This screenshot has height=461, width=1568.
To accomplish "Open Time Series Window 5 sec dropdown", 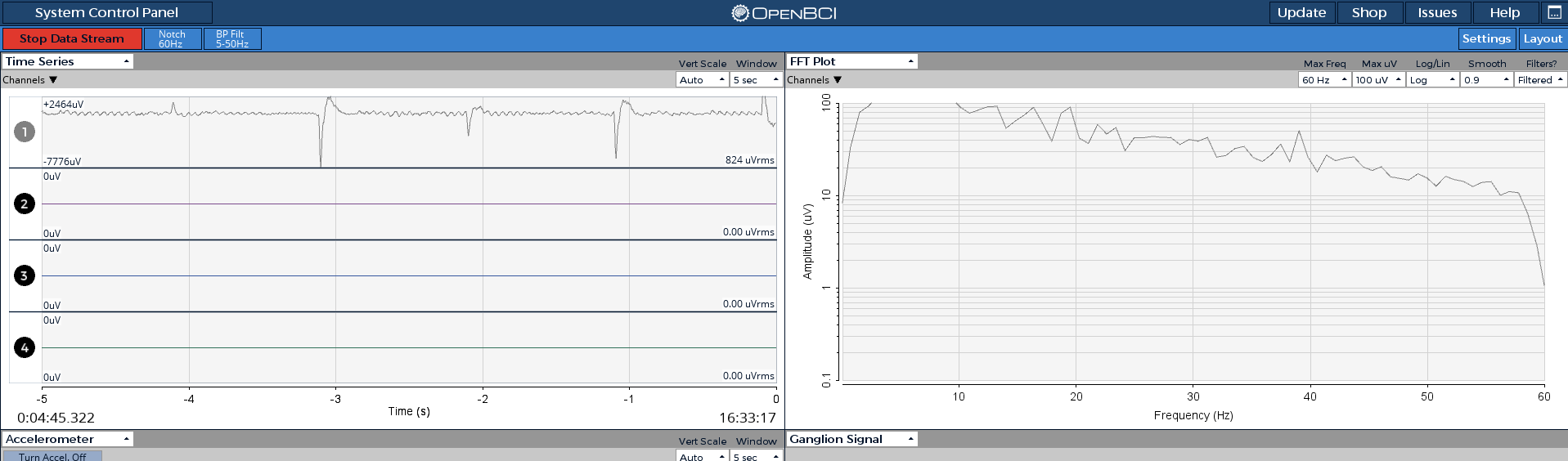I will click(x=756, y=80).
